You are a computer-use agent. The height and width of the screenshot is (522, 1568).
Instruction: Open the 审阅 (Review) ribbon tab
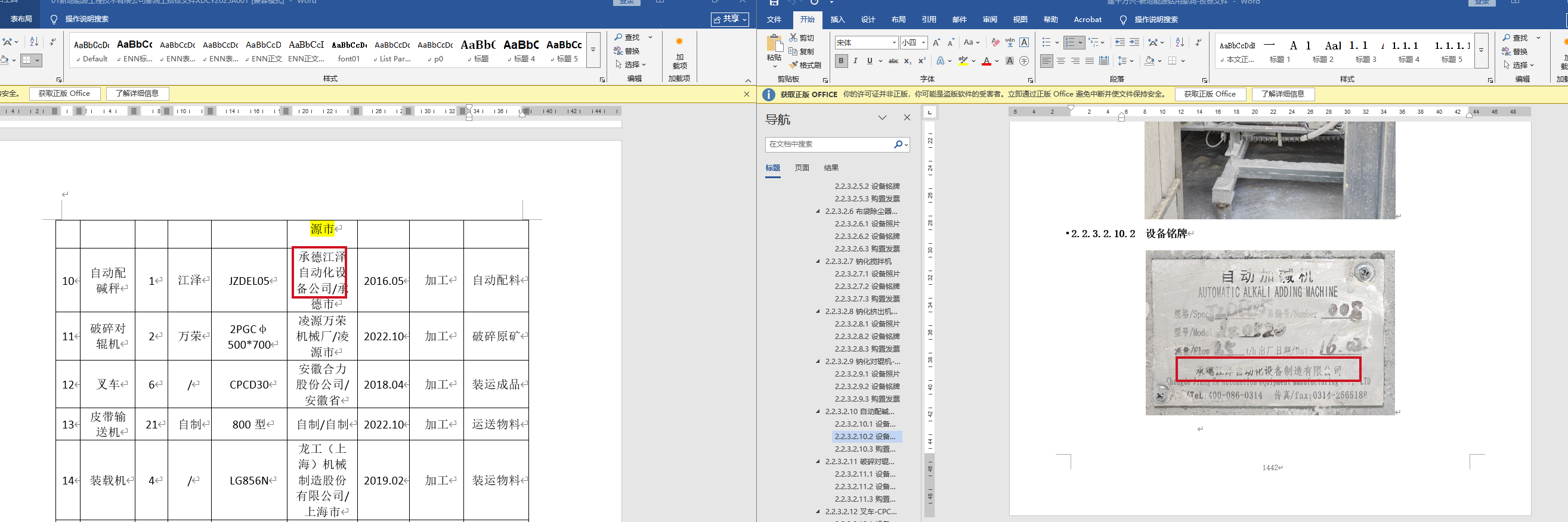989,20
